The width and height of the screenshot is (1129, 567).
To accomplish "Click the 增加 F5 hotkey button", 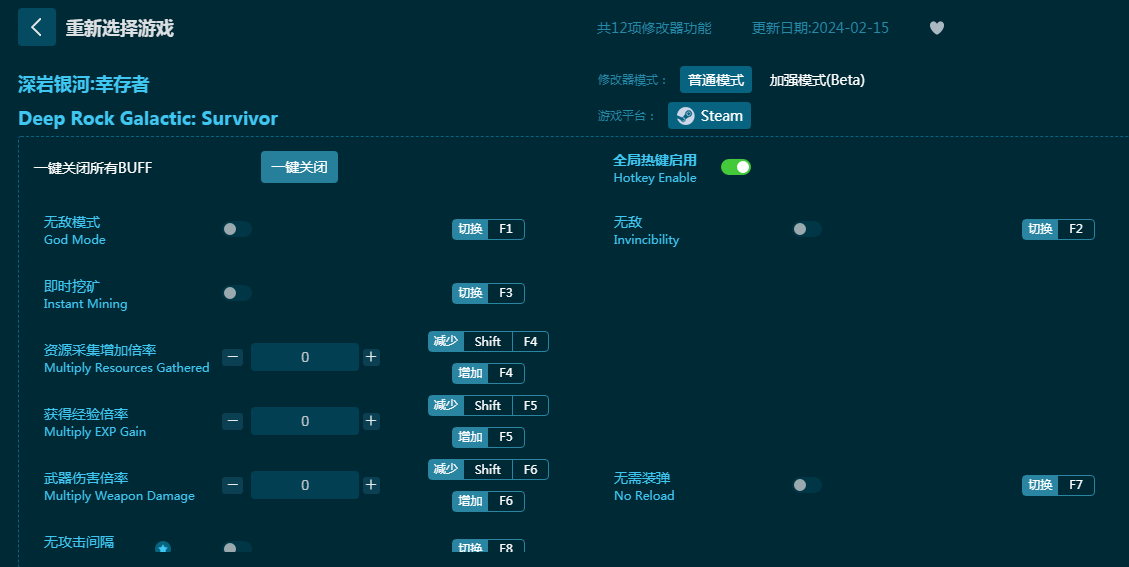I will (488, 437).
